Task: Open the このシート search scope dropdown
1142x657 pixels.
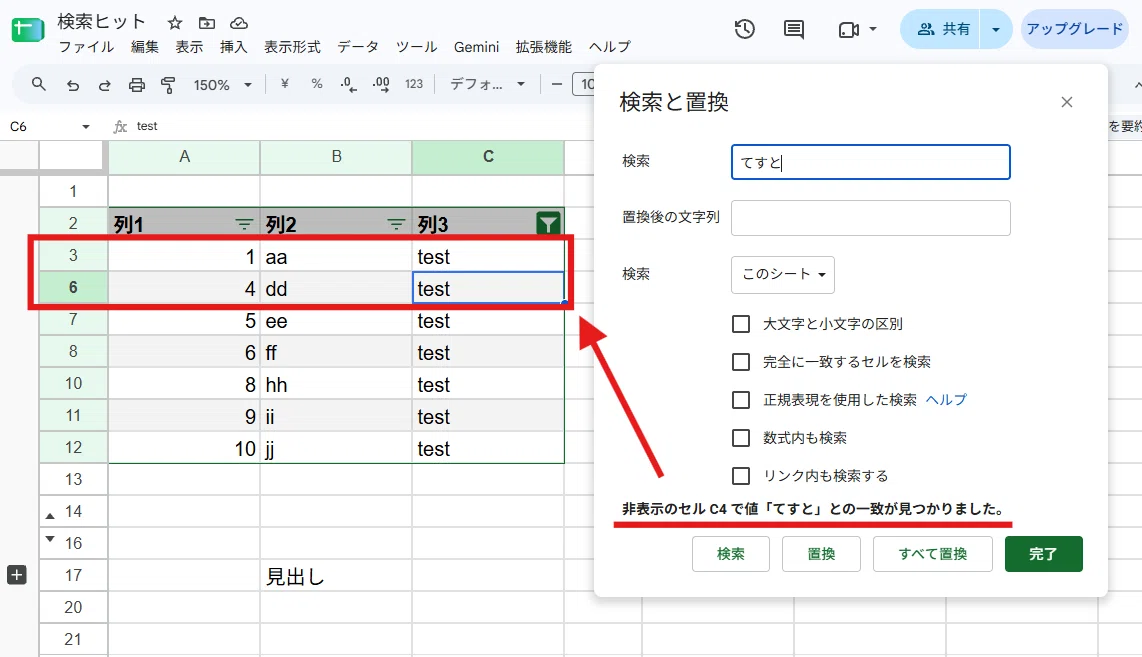Action: tap(782, 275)
